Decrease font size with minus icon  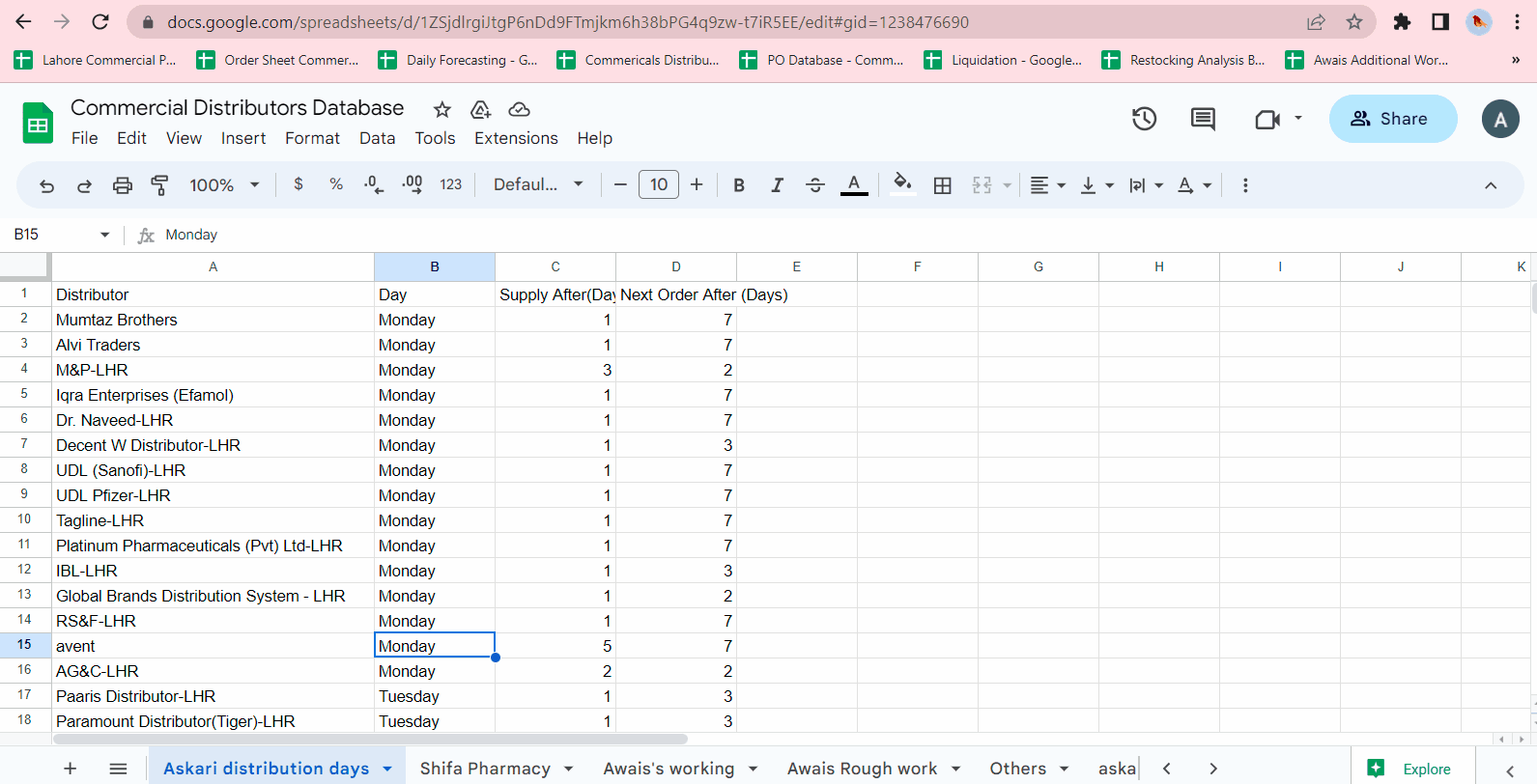click(x=620, y=184)
